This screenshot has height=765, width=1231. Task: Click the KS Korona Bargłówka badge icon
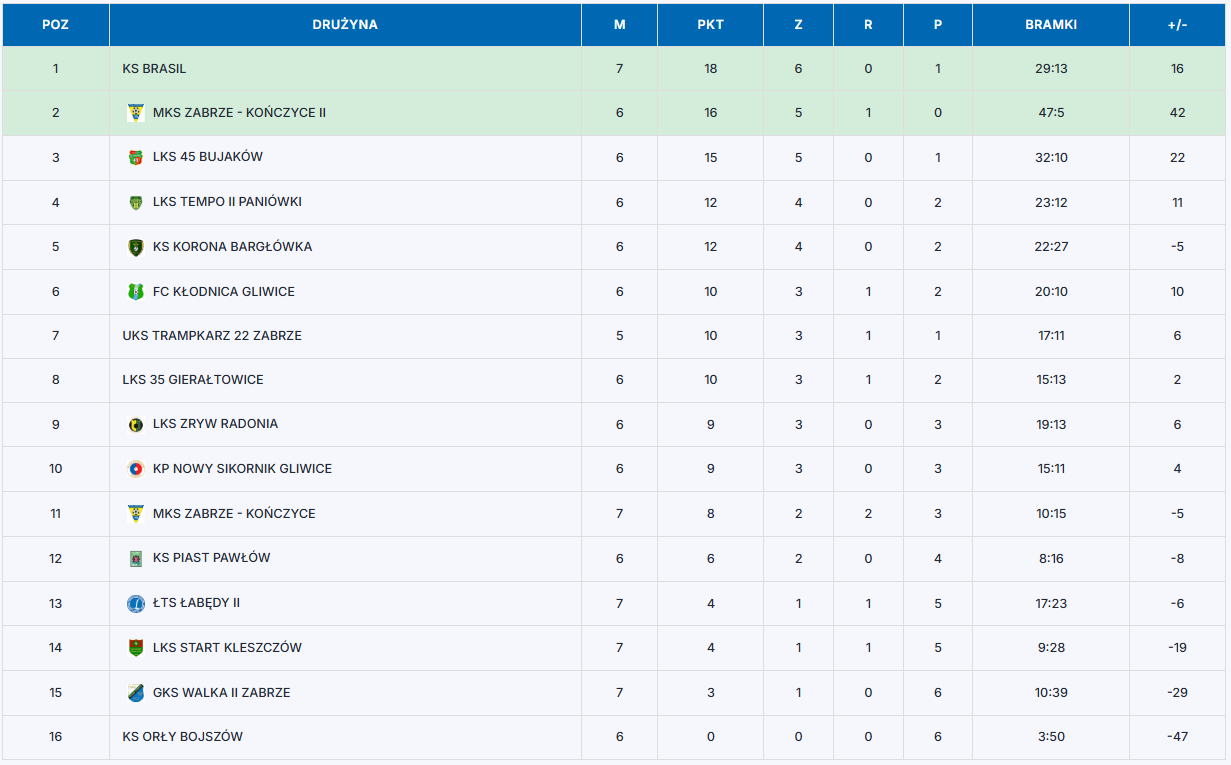136,247
